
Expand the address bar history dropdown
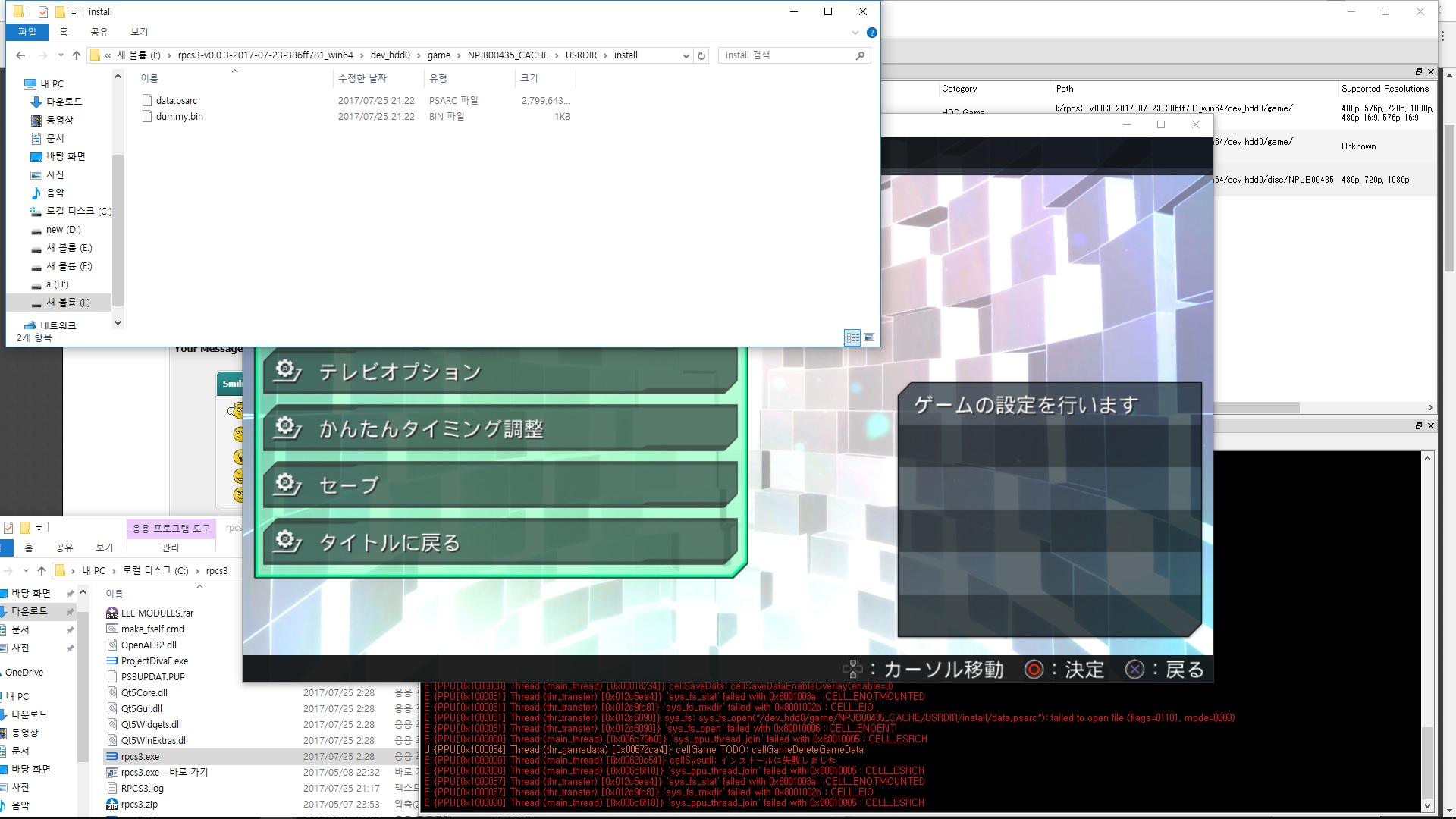(x=686, y=55)
